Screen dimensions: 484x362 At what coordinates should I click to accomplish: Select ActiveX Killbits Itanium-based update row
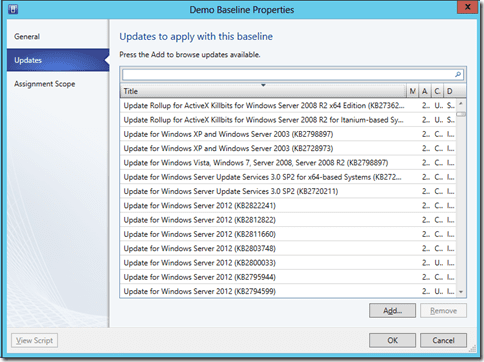(288, 120)
